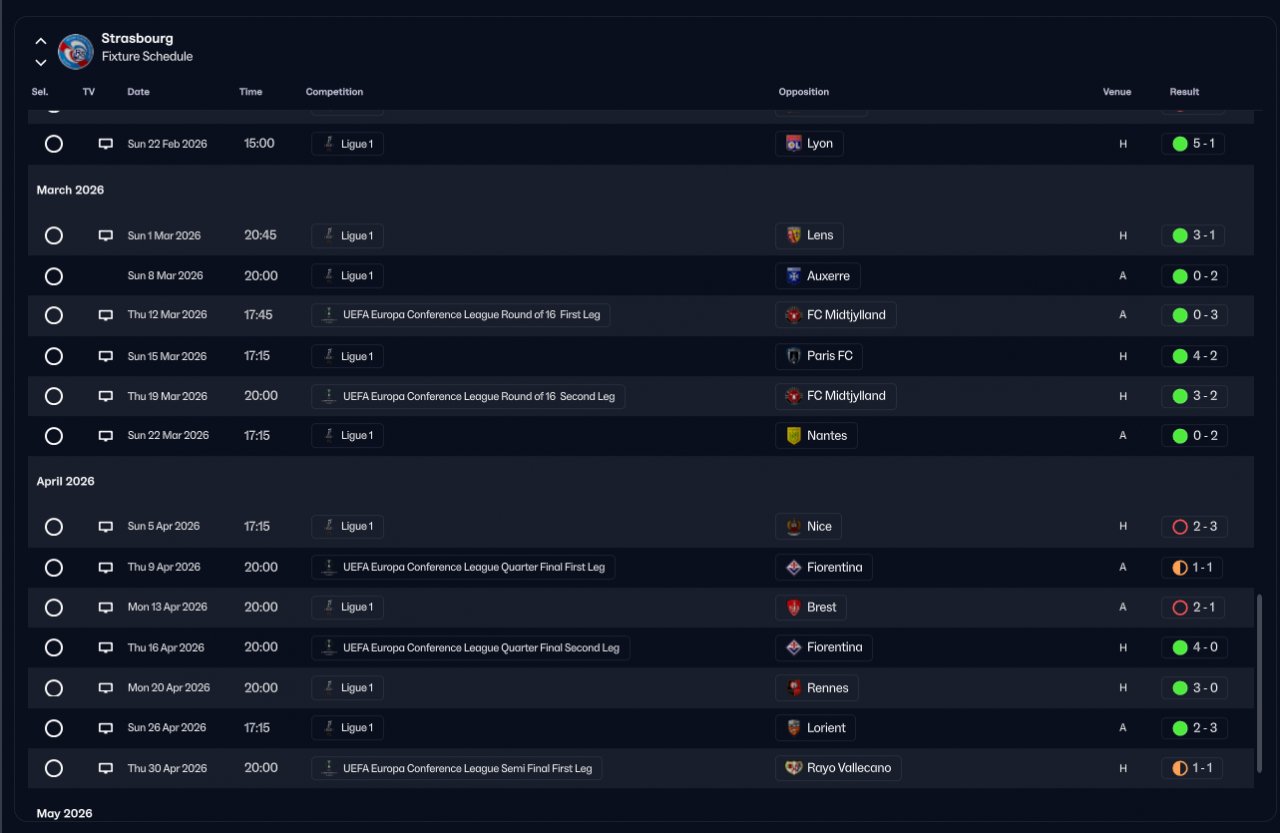Viewport: 1280px width, 833px height.
Task: Open Ligue 1 competition link for Lorient match
Action: click(x=347, y=728)
